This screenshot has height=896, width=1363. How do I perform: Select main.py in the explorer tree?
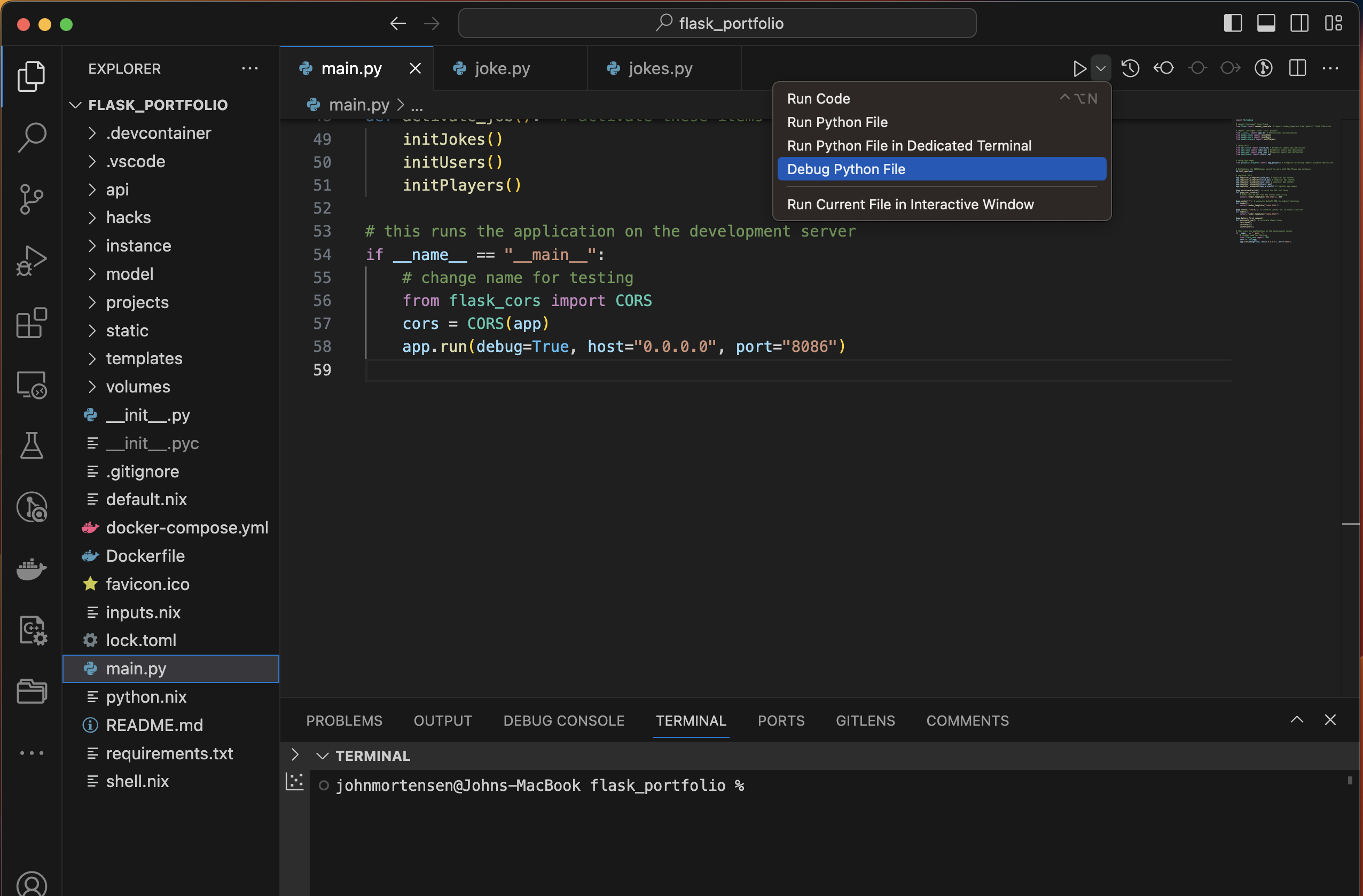tap(171, 668)
